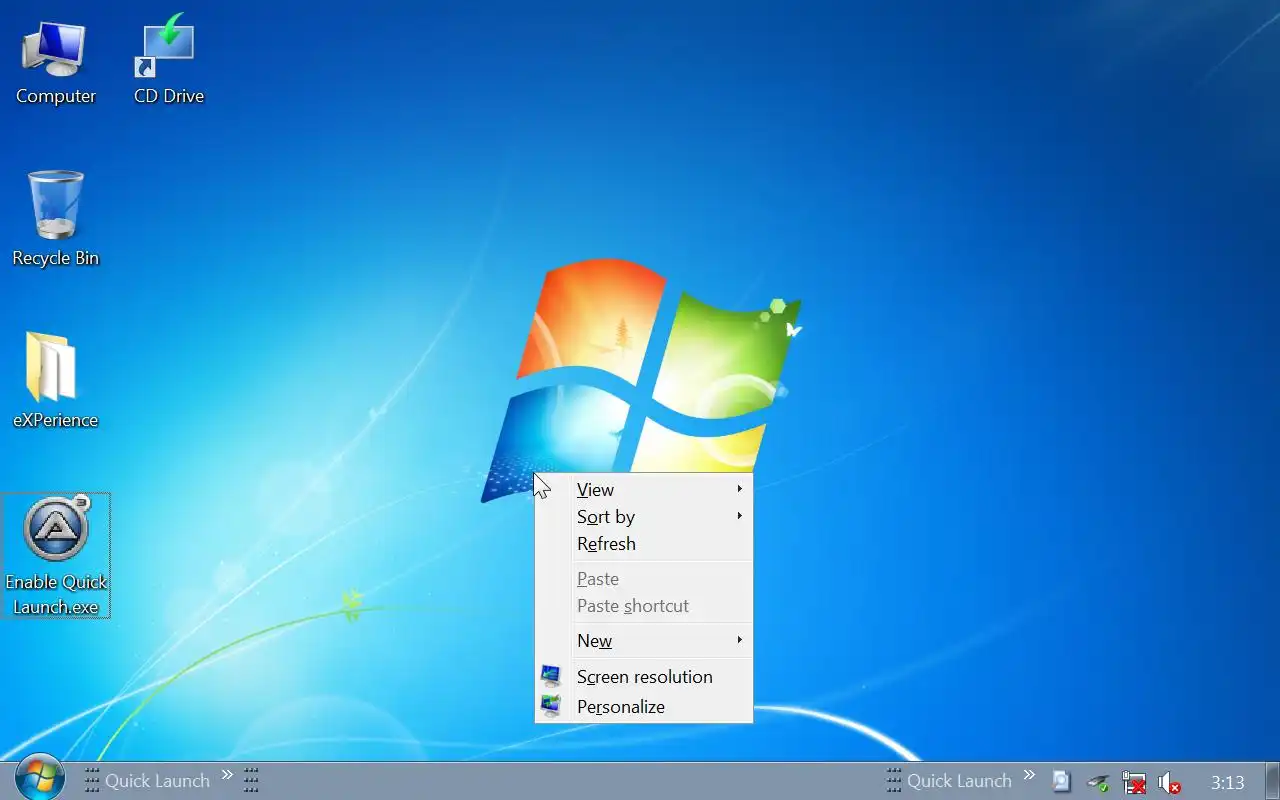Click the monitor icon beside Personalize

(551, 707)
